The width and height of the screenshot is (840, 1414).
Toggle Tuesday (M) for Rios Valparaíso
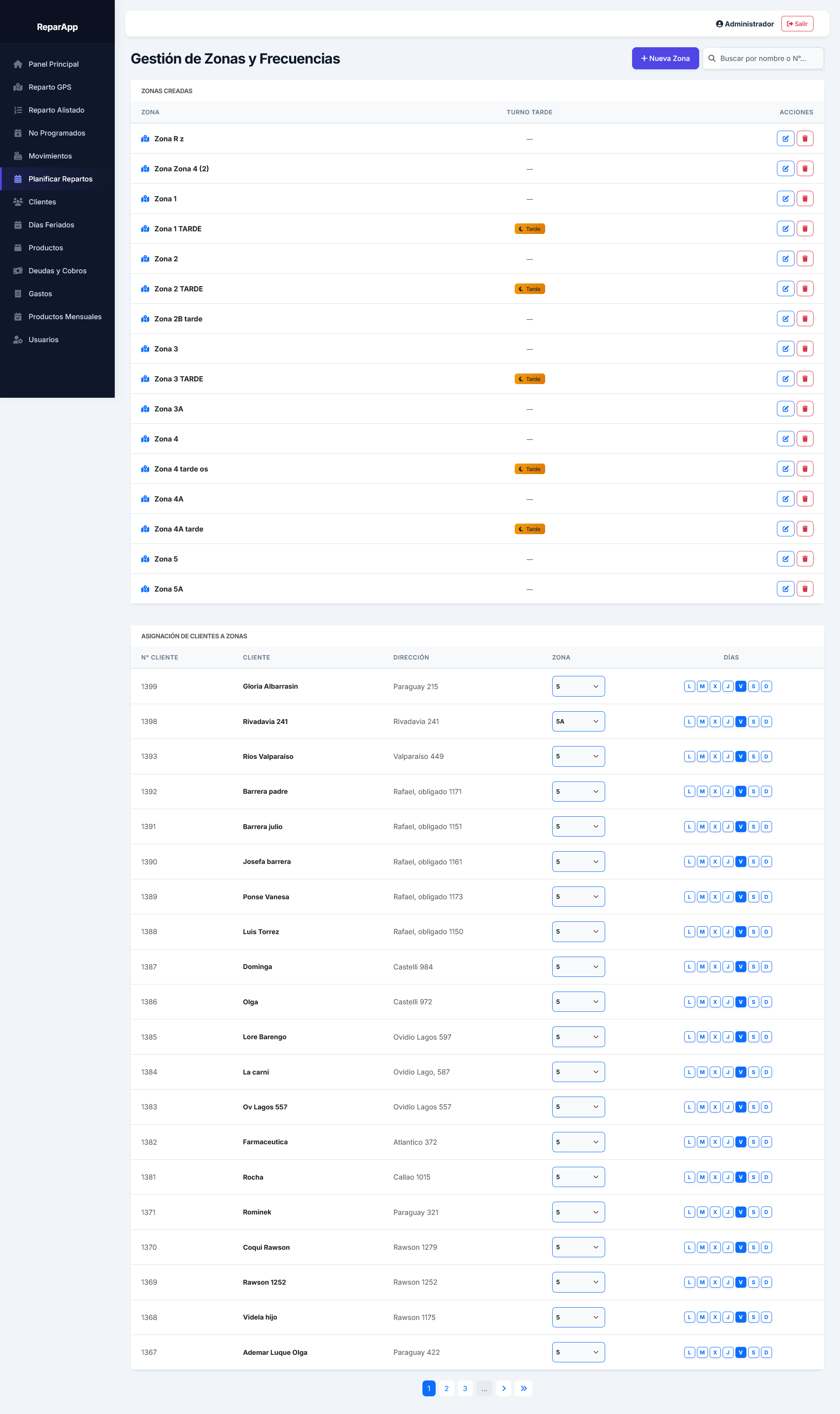pos(702,756)
